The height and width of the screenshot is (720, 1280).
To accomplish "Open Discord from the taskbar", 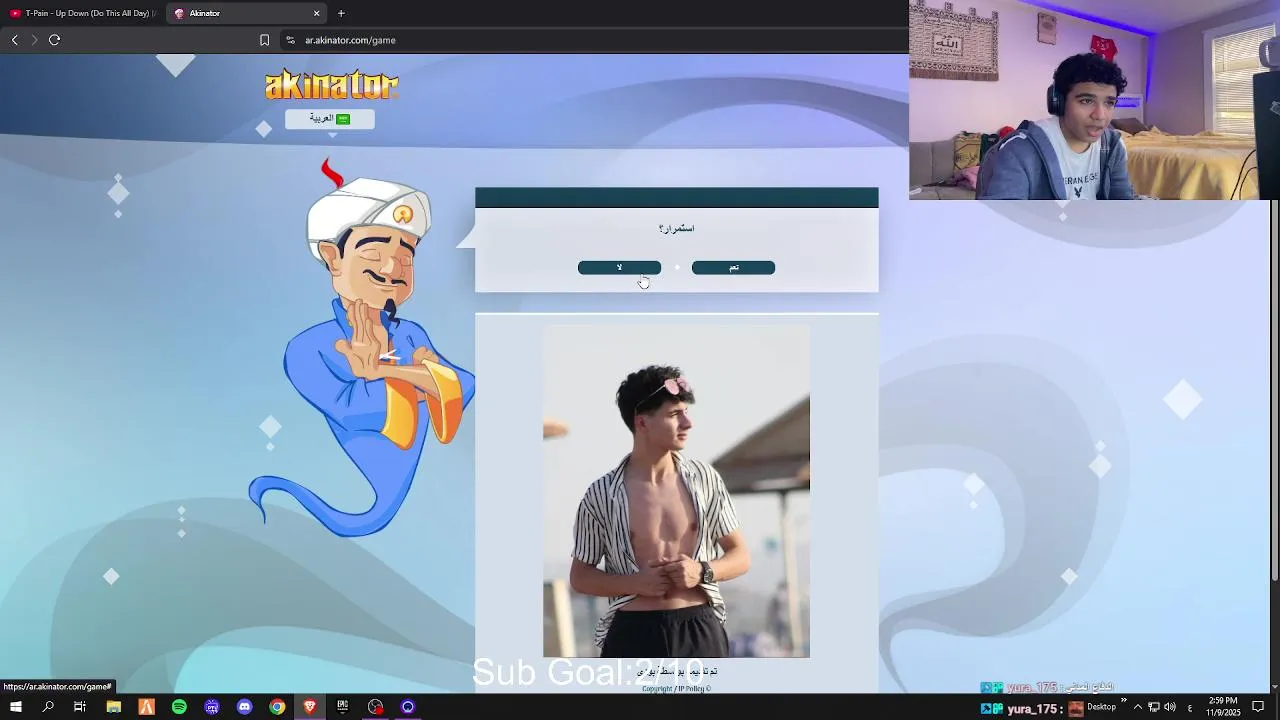I will coord(245,707).
